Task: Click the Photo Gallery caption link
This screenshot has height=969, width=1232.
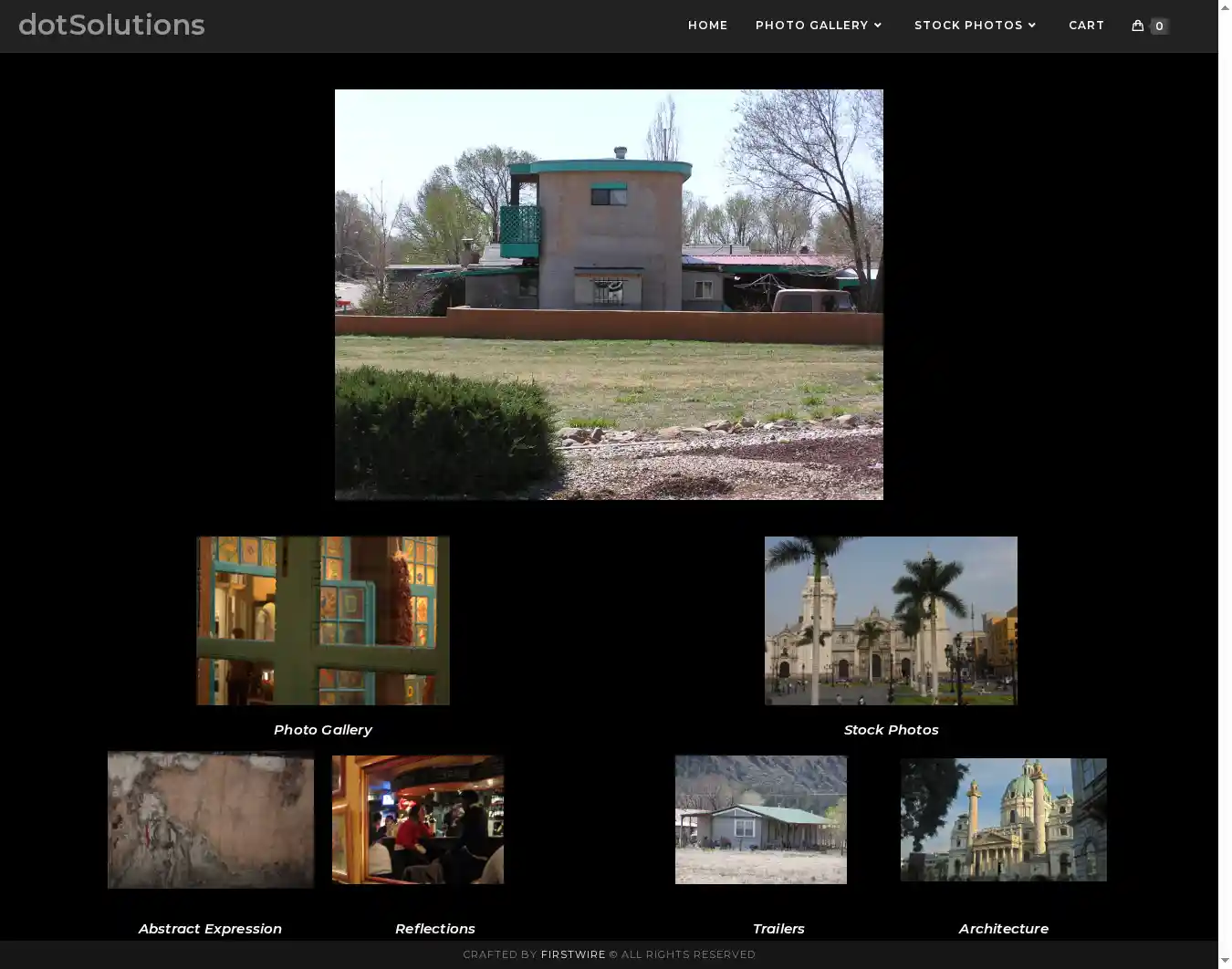Action: (x=322, y=730)
